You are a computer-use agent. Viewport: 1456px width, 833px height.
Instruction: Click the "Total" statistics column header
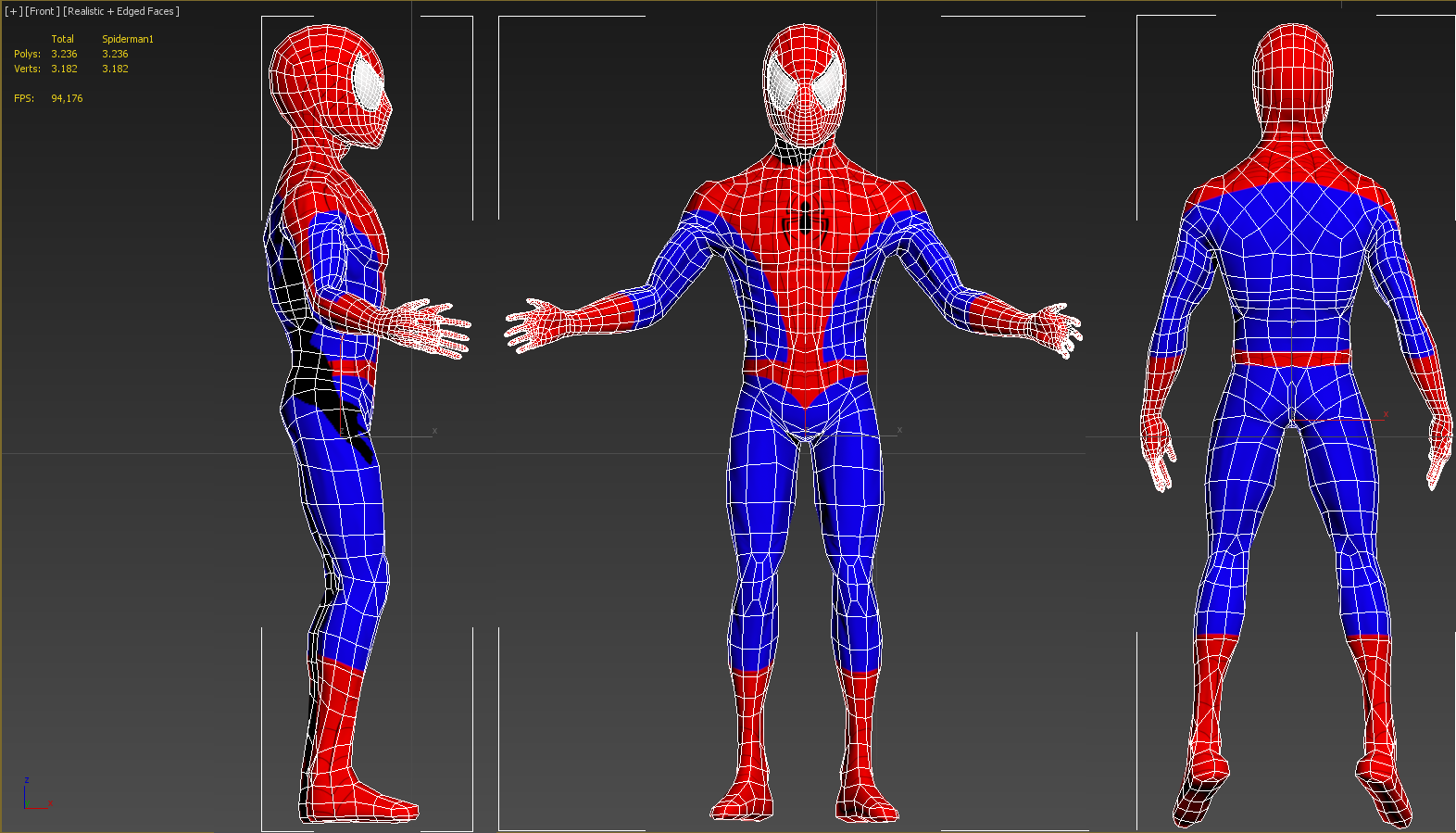(62, 39)
